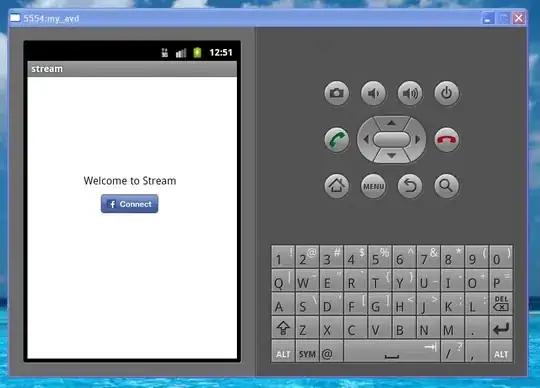Viewport: 540px width, 388px height.
Task: Click the stream title bar text
Action: (x=47, y=69)
